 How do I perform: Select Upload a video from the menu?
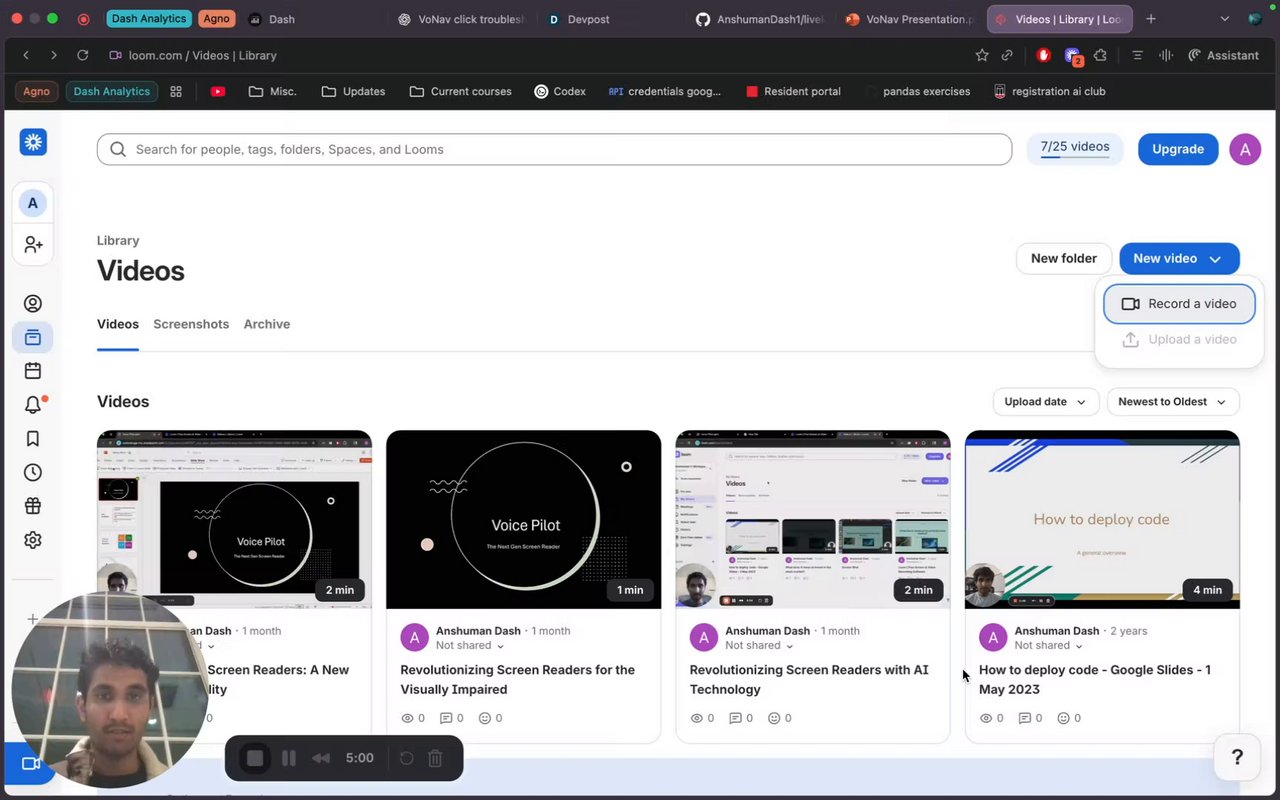pyautogui.click(x=1179, y=340)
